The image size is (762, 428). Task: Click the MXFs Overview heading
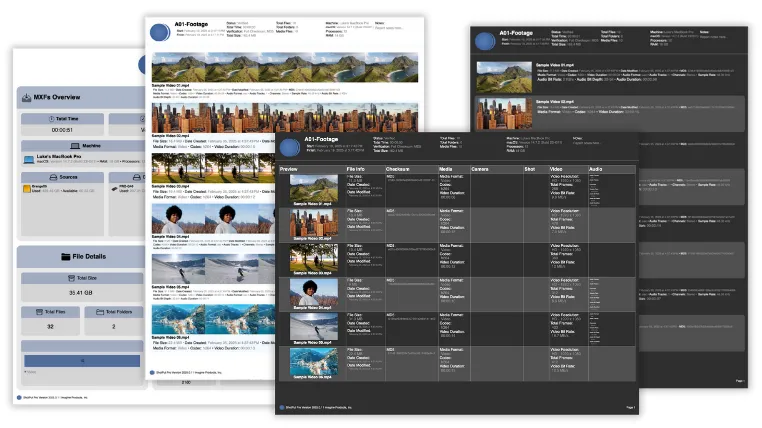tap(57, 97)
